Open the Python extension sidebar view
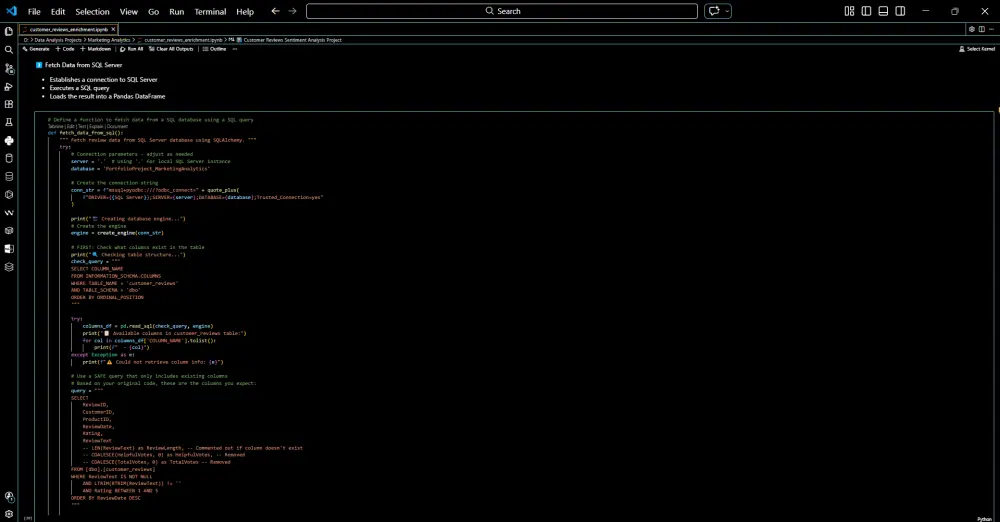Screen dimensions: 1000x522 click(x=9, y=140)
